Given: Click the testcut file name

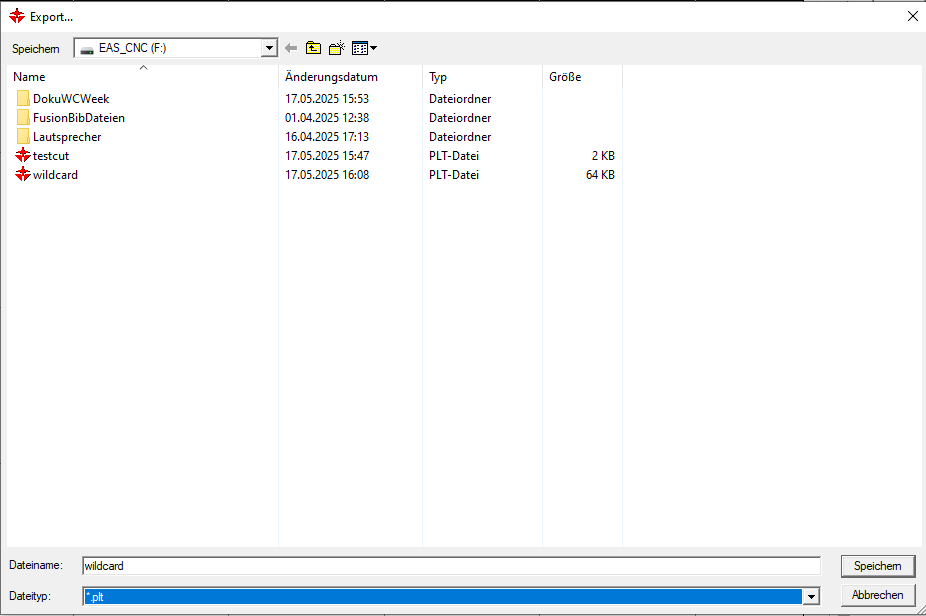Looking at the screenshot, I should point(51,155).
